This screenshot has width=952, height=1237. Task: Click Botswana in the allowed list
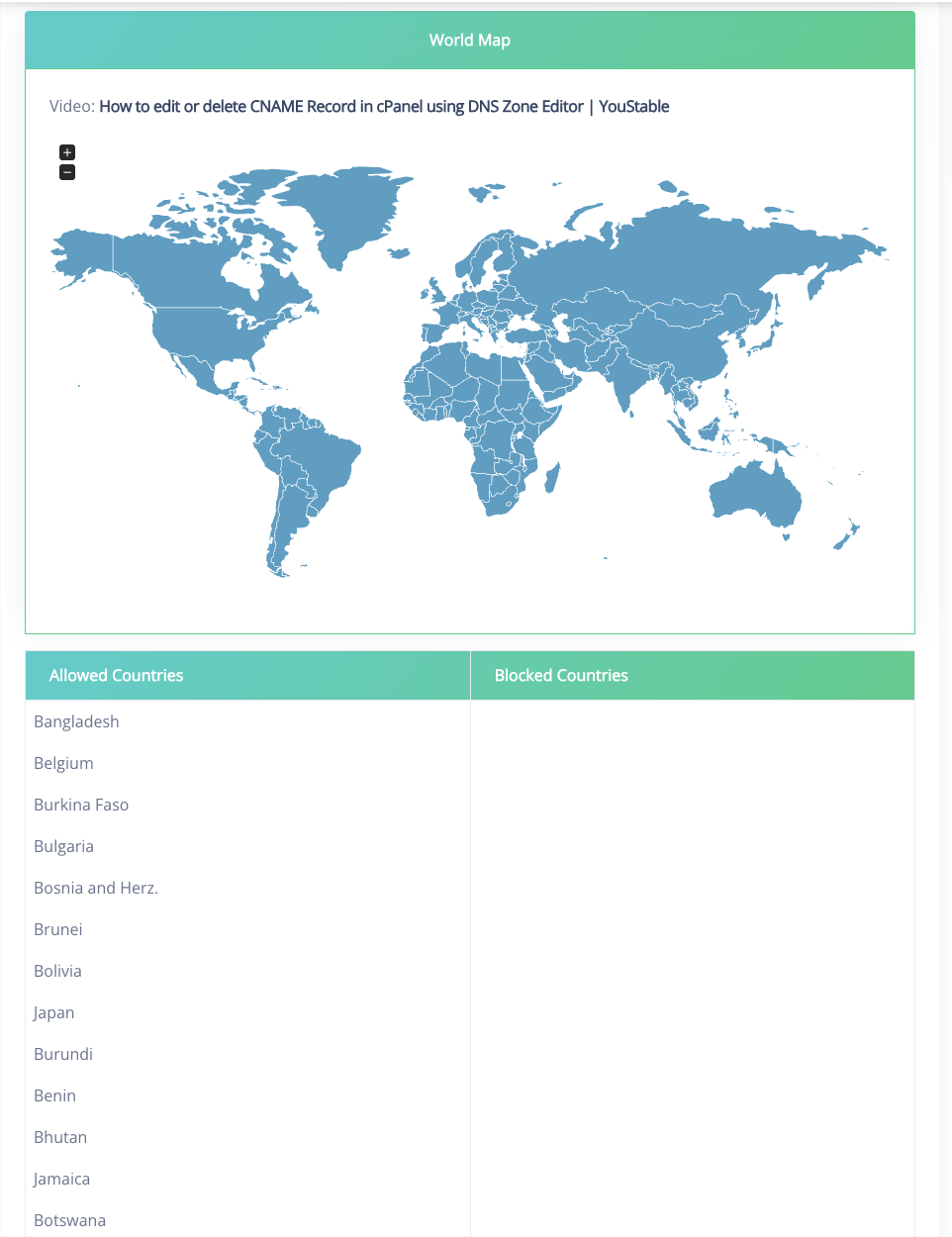[x=69, y=1220]
